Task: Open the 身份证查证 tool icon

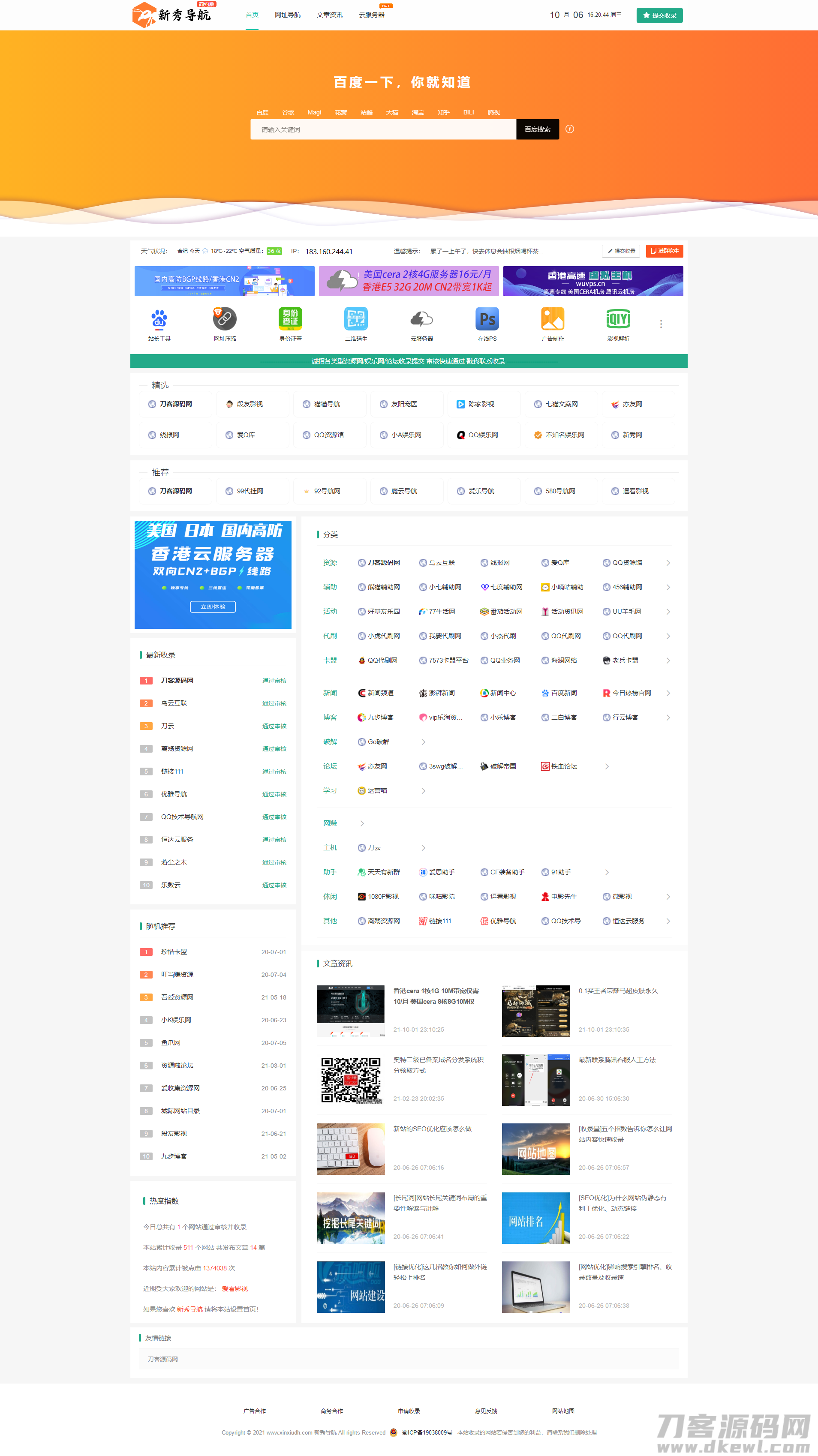Action: click(x=290, y=319)
